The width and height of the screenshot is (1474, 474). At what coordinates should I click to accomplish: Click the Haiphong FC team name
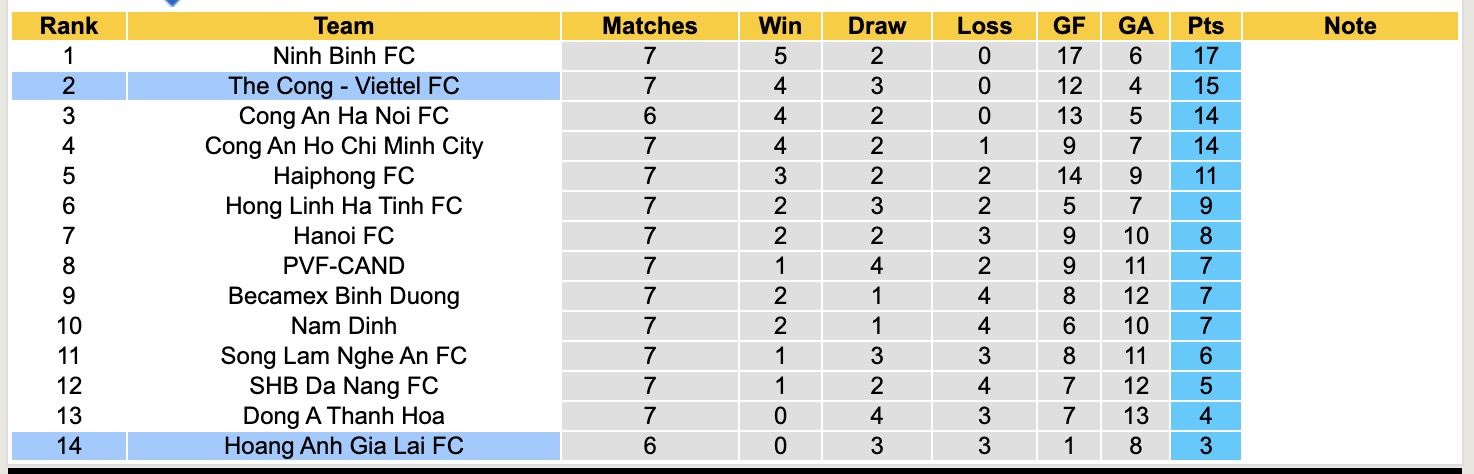click(343, 176)
